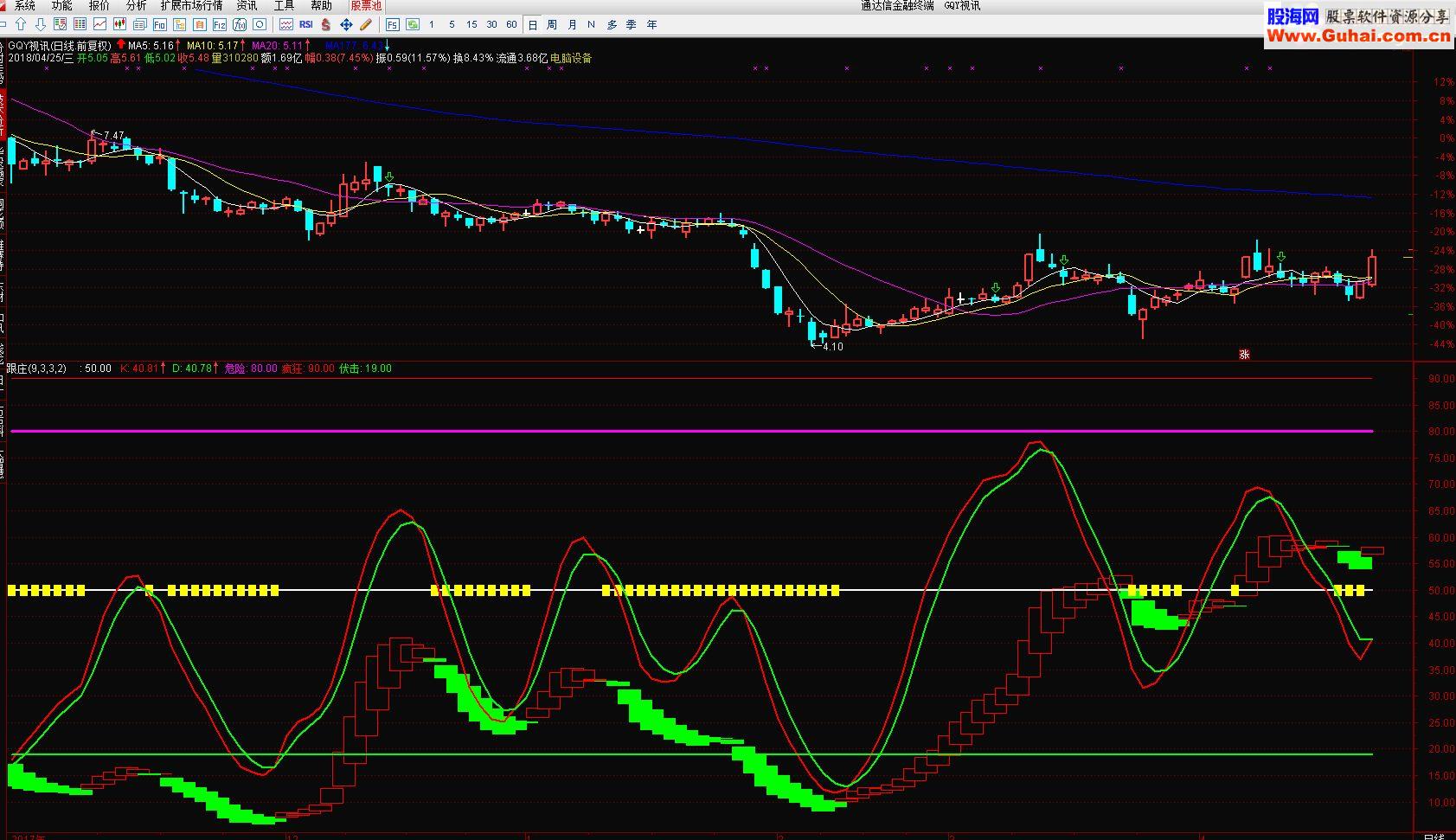Open the 系统 menu
The width and height of the screenshot is (1456, 840).
(25, 6)
